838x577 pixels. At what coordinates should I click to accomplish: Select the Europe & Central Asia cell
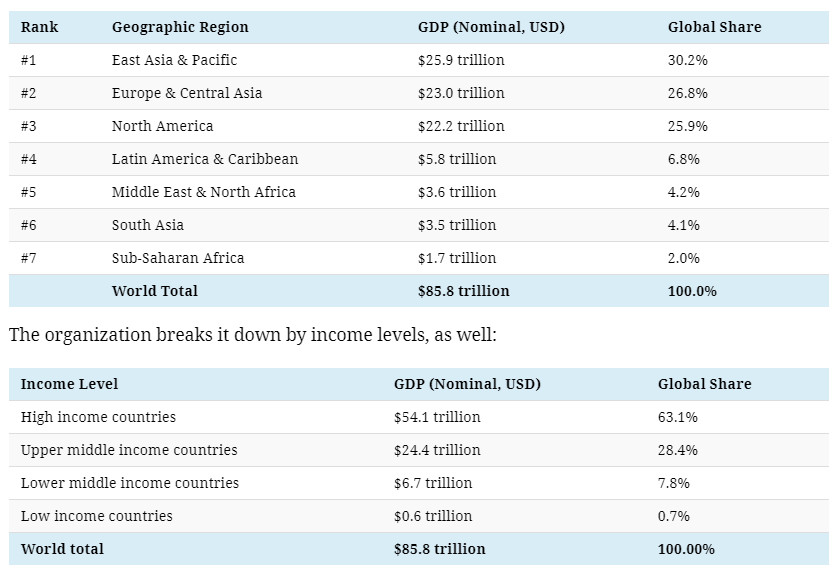(187, 93)
